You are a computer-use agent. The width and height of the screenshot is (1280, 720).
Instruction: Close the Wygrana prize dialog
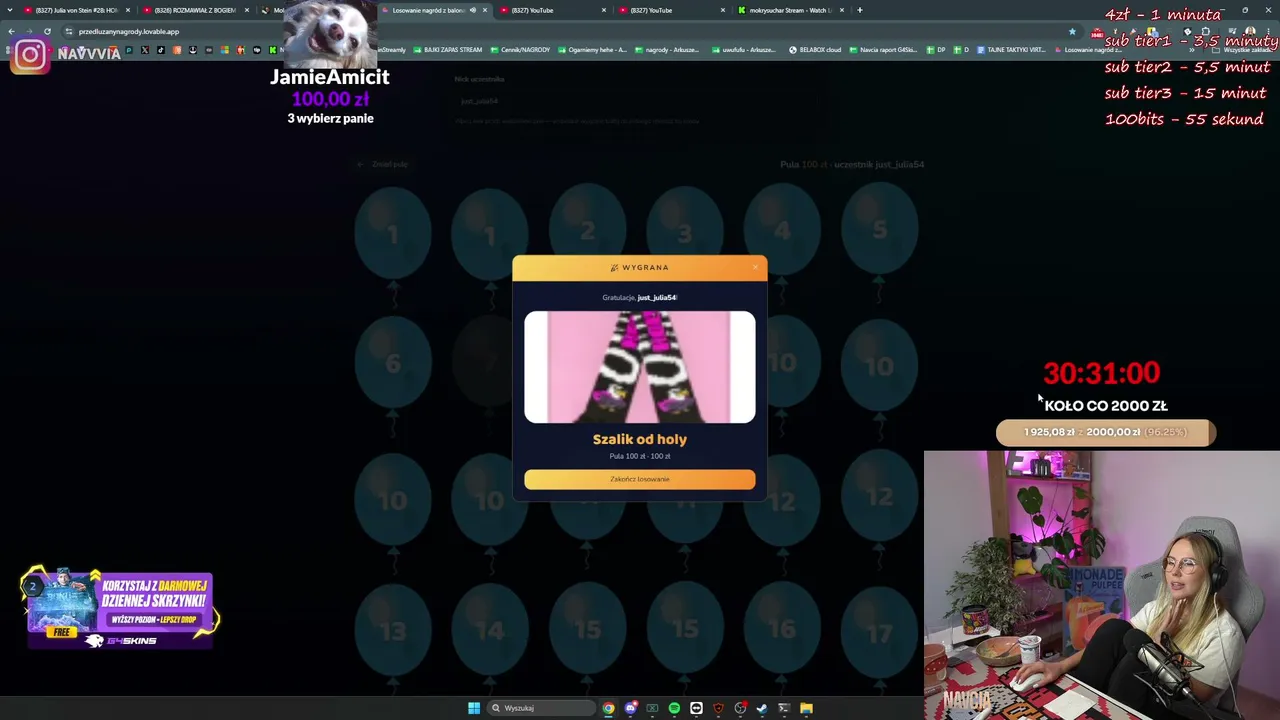tap(755, 267)
